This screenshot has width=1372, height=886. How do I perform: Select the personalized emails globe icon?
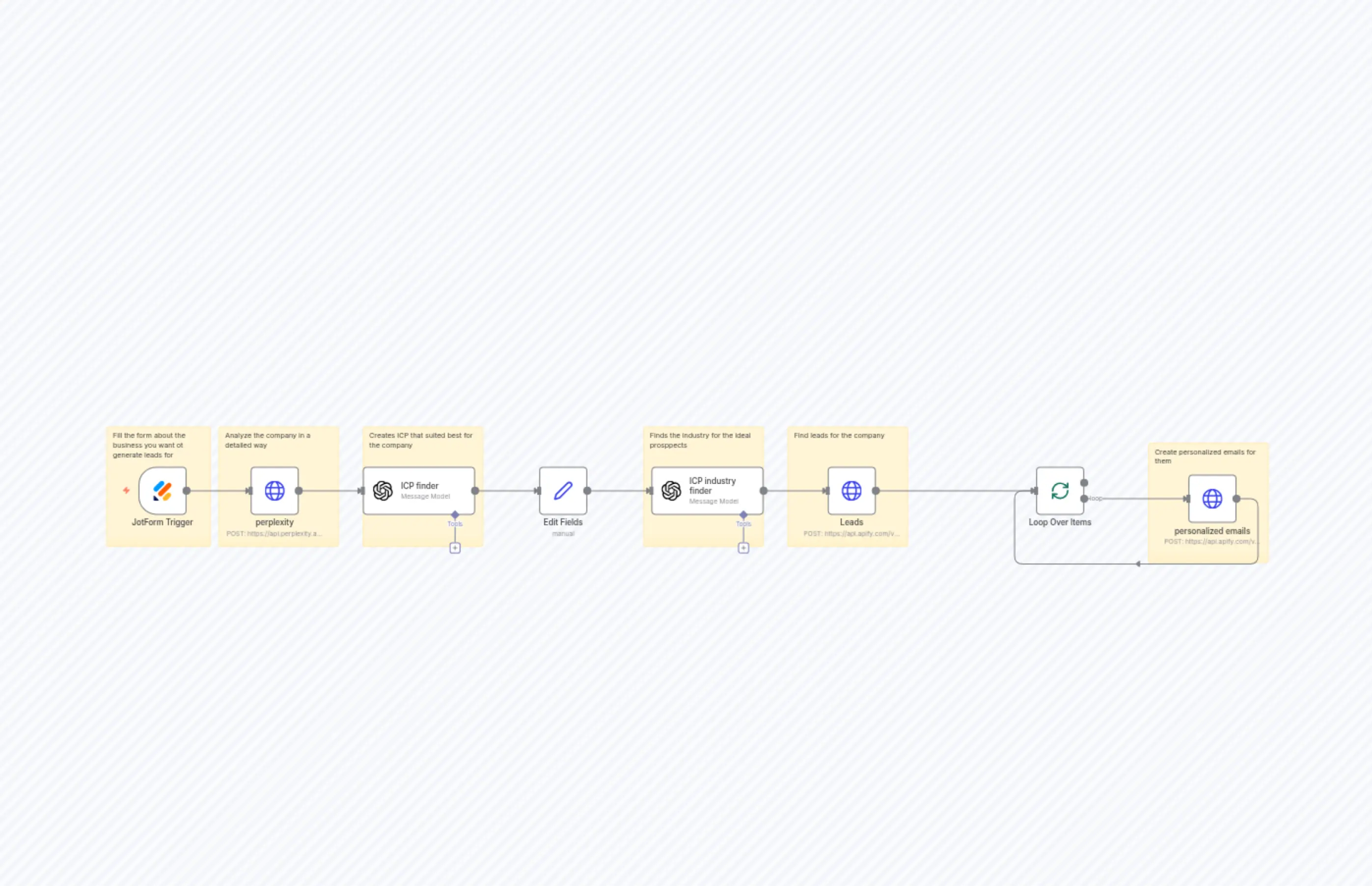pyautogui.click(x=1212, y=499)
